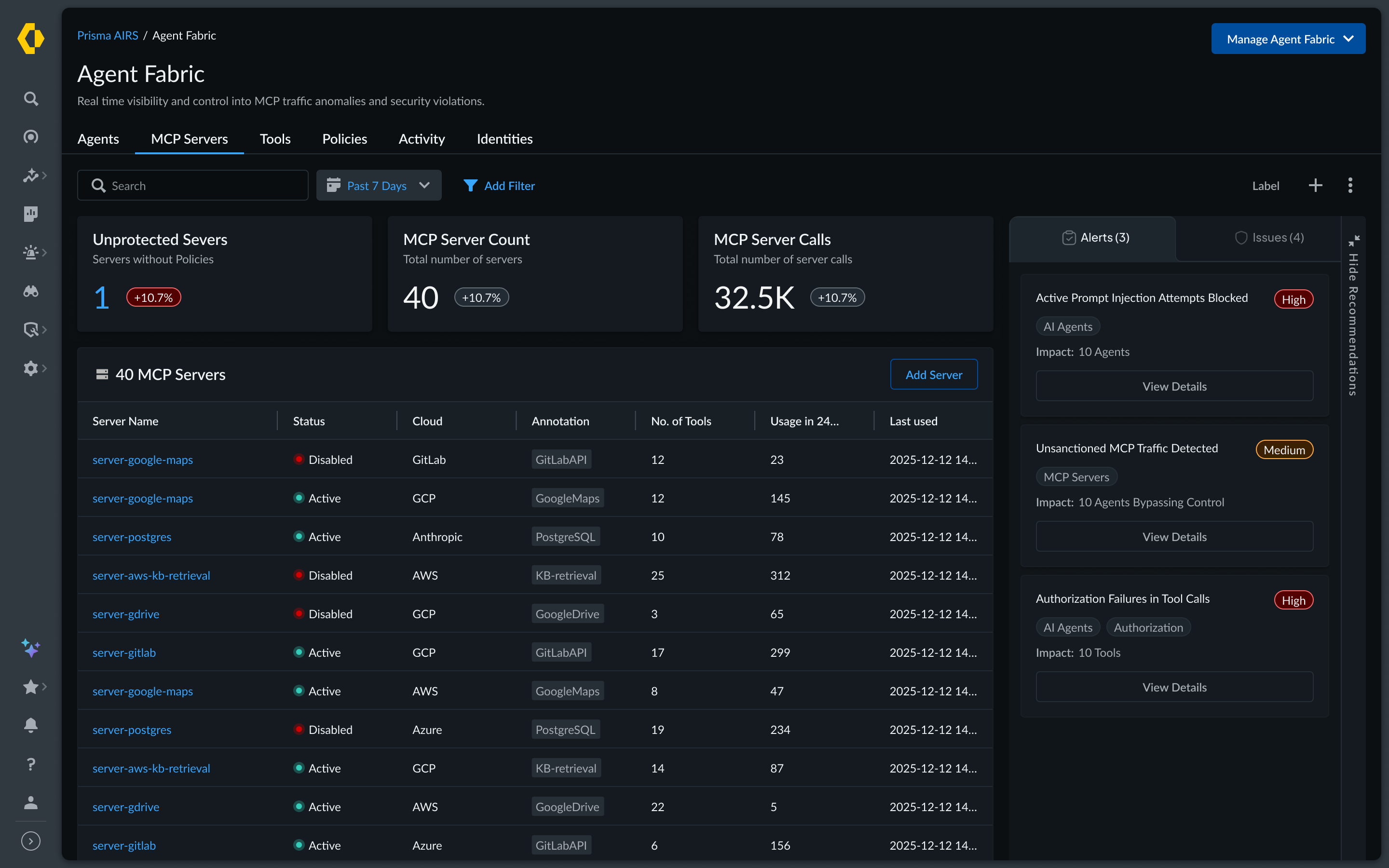Expand the sidebar with the circled arrow

coord(31,841)
